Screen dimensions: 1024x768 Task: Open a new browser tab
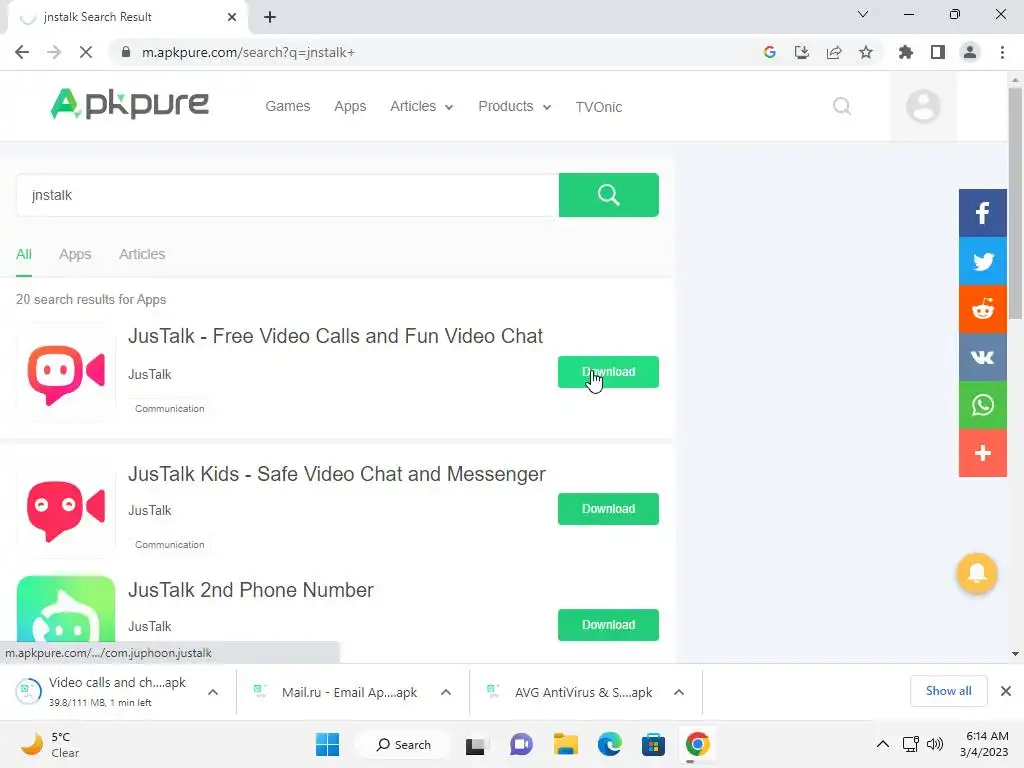coord(270,17)
